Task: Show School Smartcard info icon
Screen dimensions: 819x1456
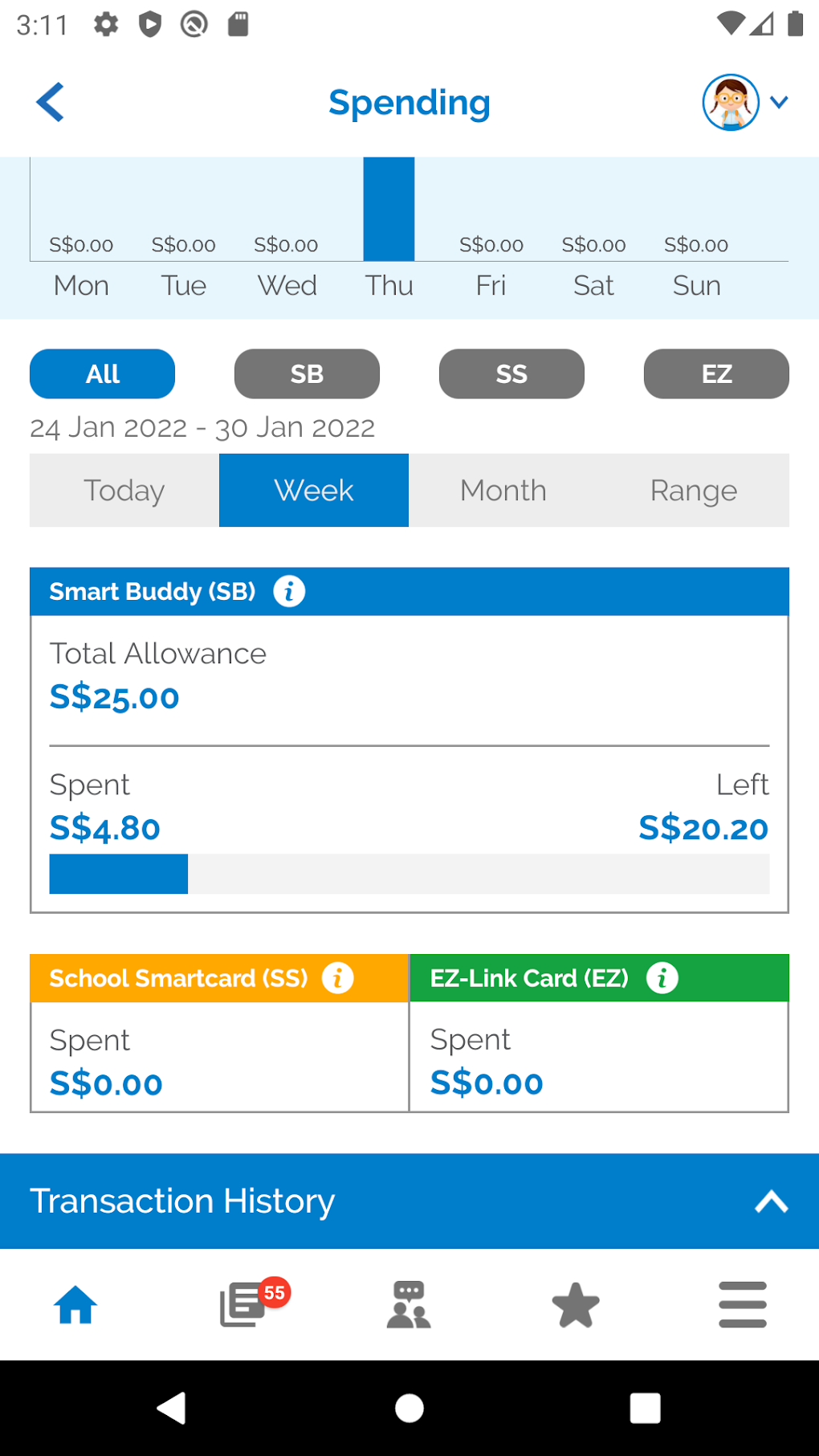Action: [x=338, y=978]
